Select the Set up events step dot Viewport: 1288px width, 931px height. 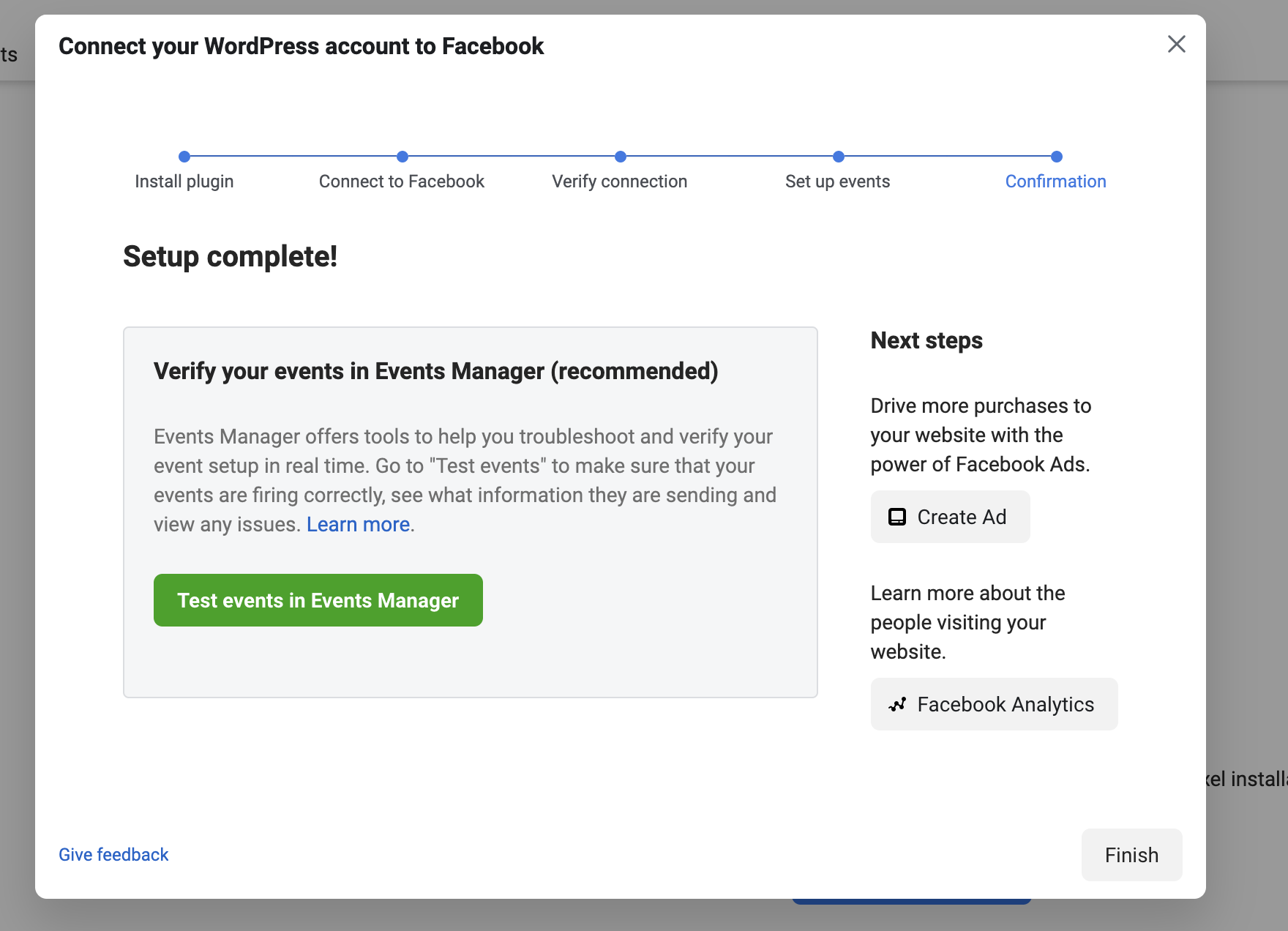coord(838,157)
